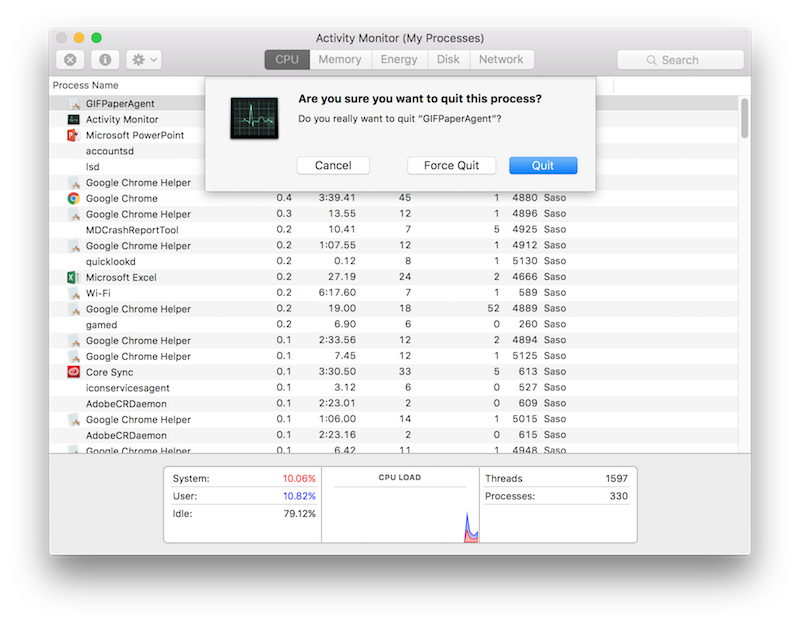This screenshot has width=800, height=625.
Task: Select the Core Sync icon
Action: pyautogui.click(x=73, y=372)
